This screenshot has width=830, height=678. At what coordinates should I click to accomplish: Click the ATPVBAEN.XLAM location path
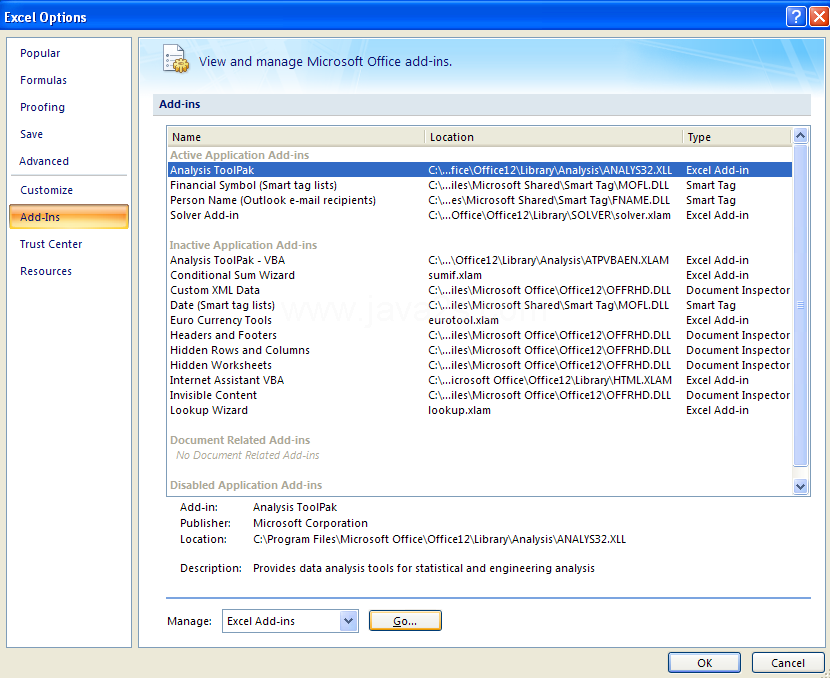548,260
